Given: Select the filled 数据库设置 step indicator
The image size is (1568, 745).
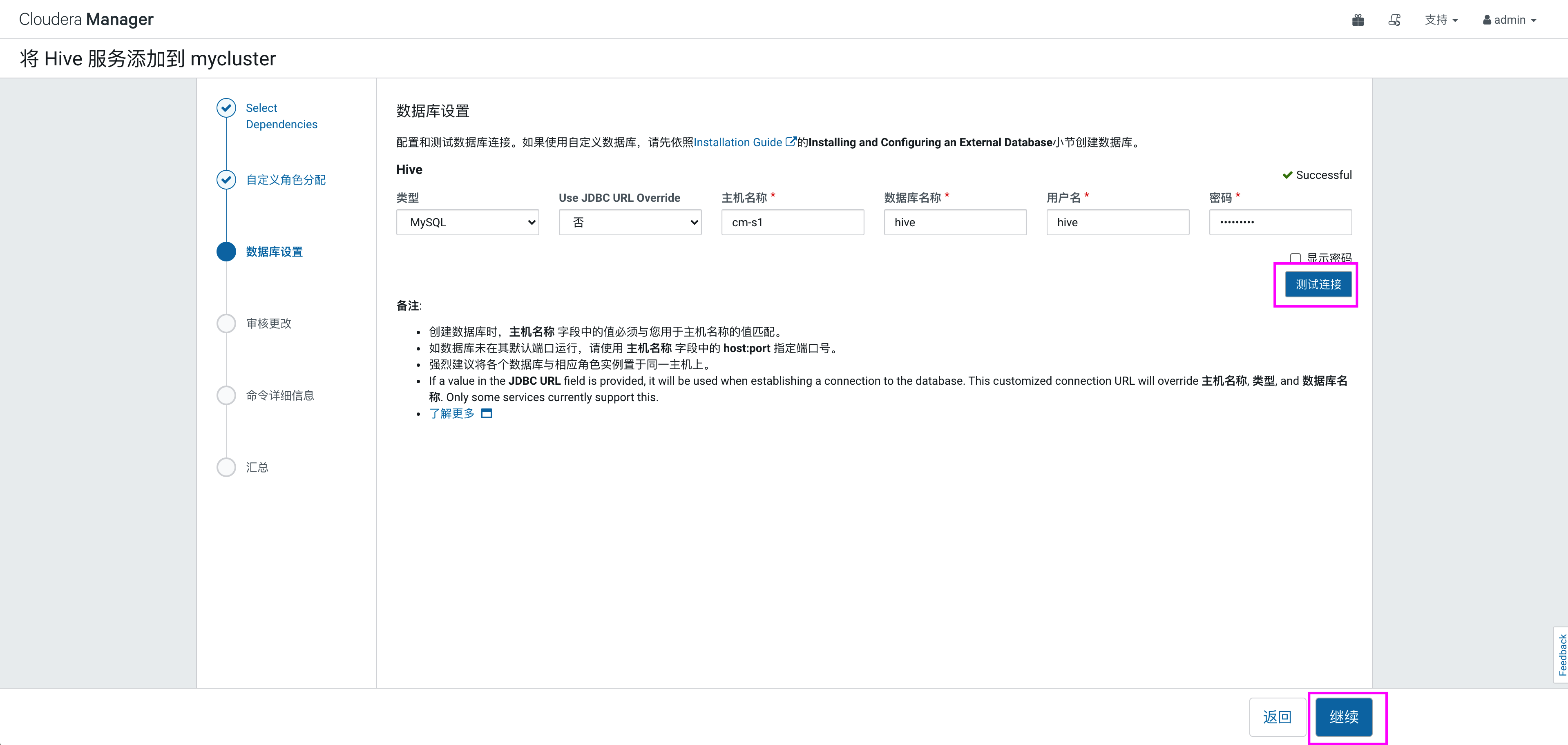Looking at the screenshot, I should tap(226, 251).
